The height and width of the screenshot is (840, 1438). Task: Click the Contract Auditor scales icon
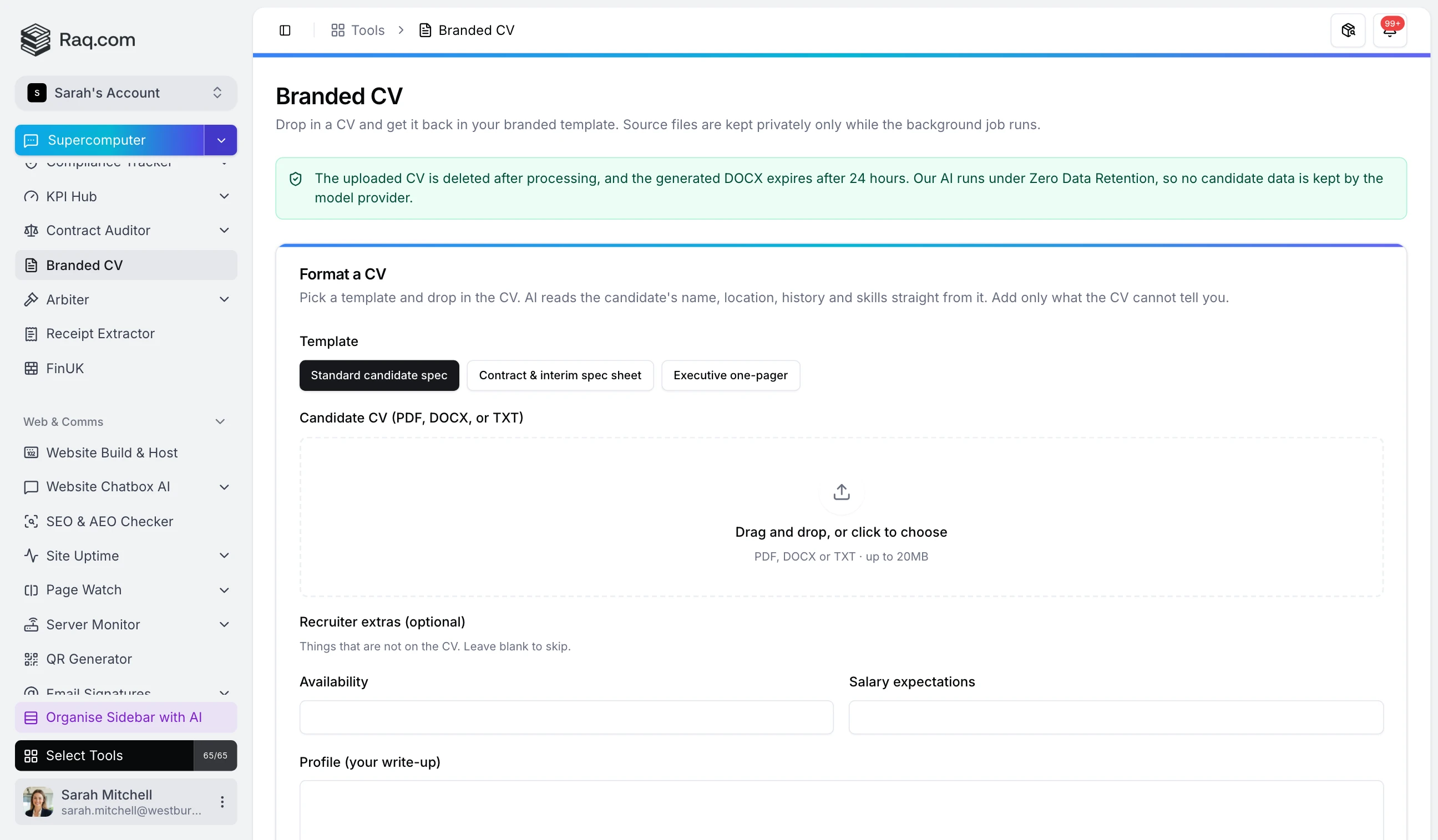[x=31, y=231]
